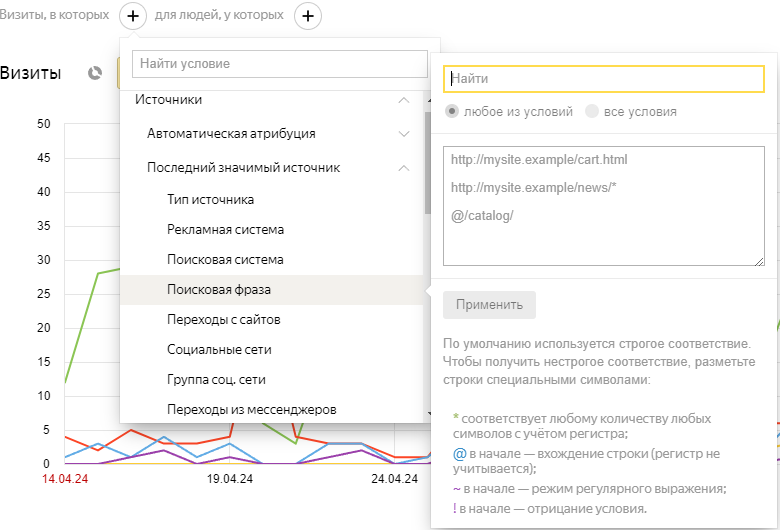Pick 'Социальные сети' condition
780x530 pixels.
[219, 350]
